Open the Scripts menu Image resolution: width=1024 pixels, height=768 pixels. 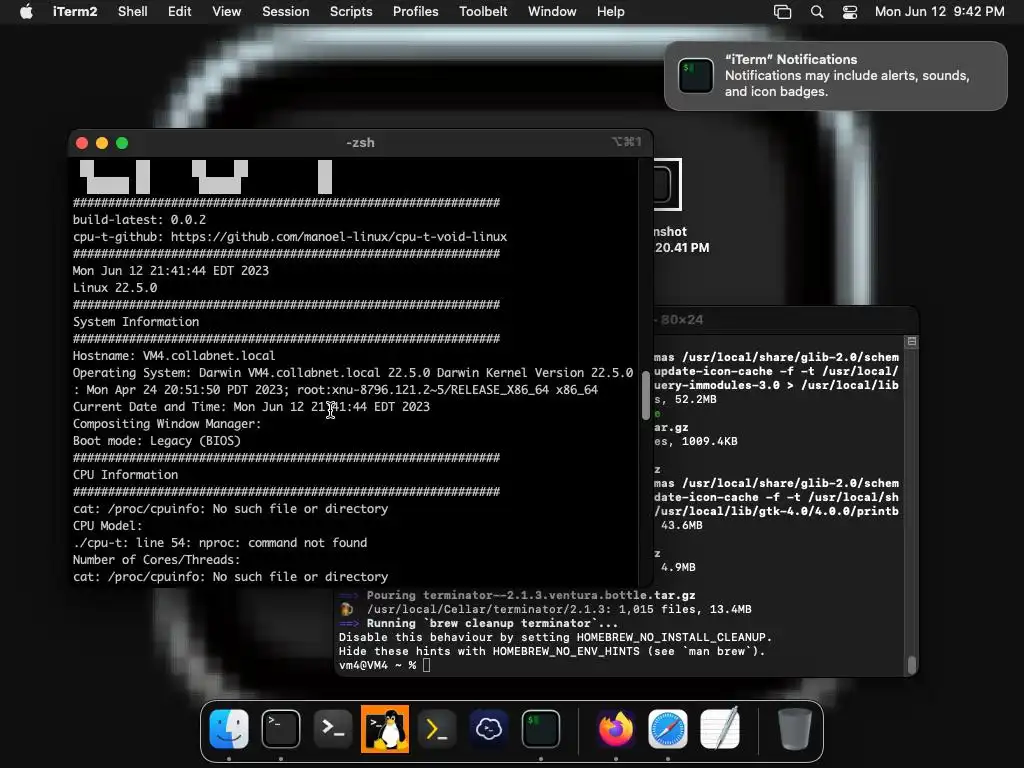click(351, 12)
